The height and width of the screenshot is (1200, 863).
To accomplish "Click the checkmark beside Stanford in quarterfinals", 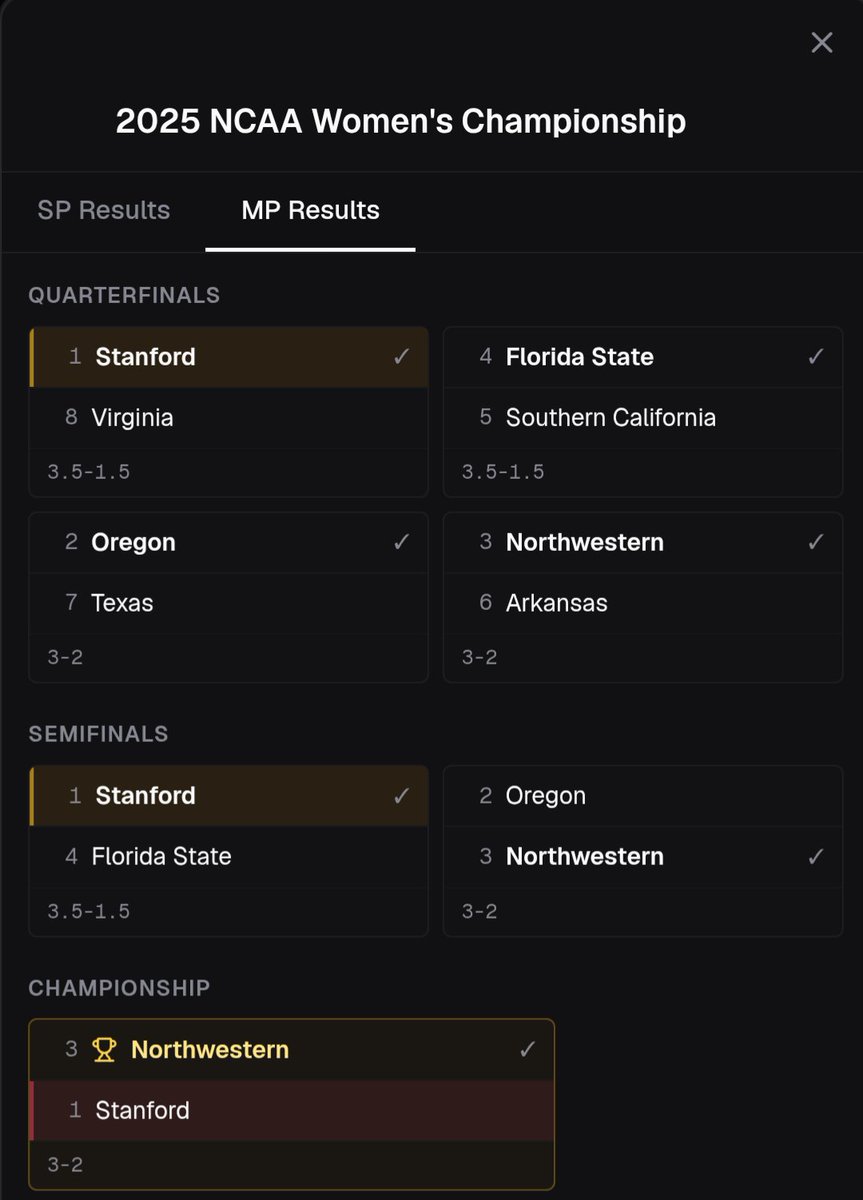I will click(402, 357).
